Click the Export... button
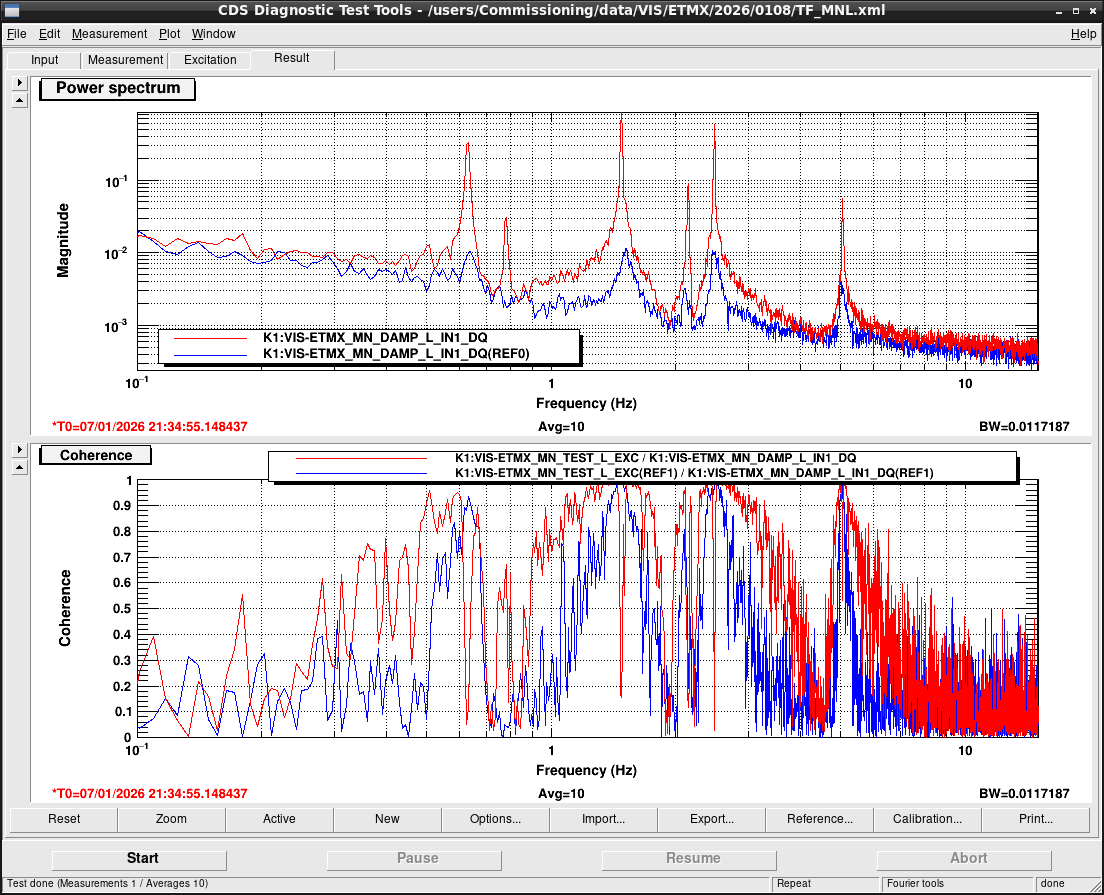 pyautogui.click(x=711, y=819)
